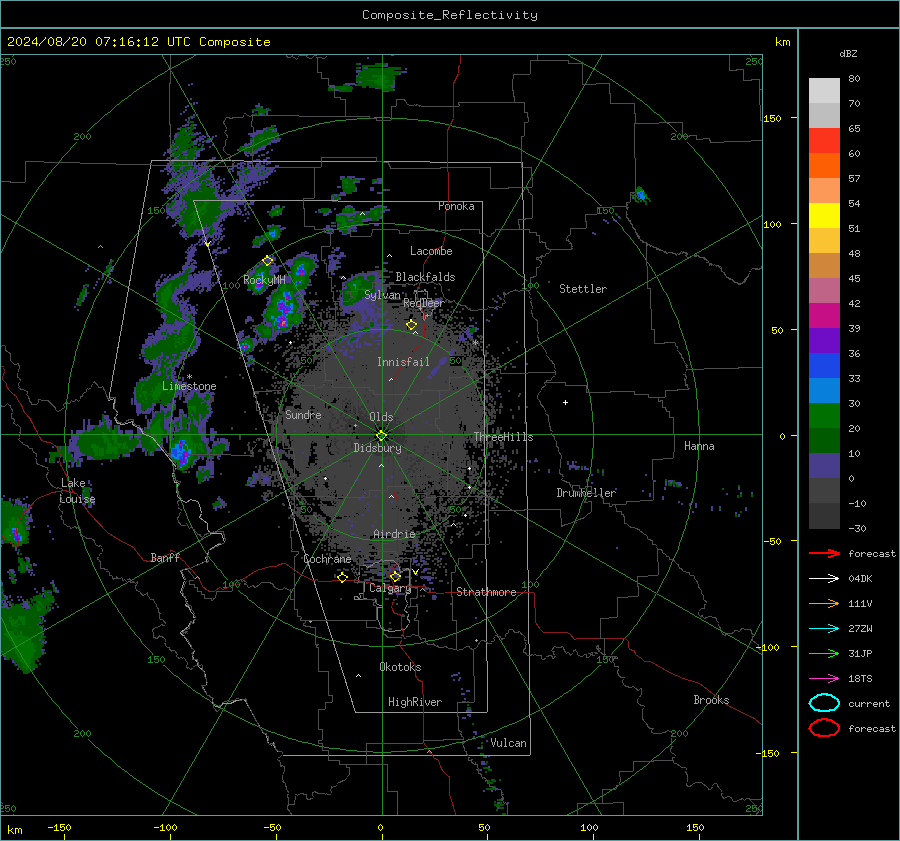Pick the dark orange swatch in dBZ scale

(824, 165)
